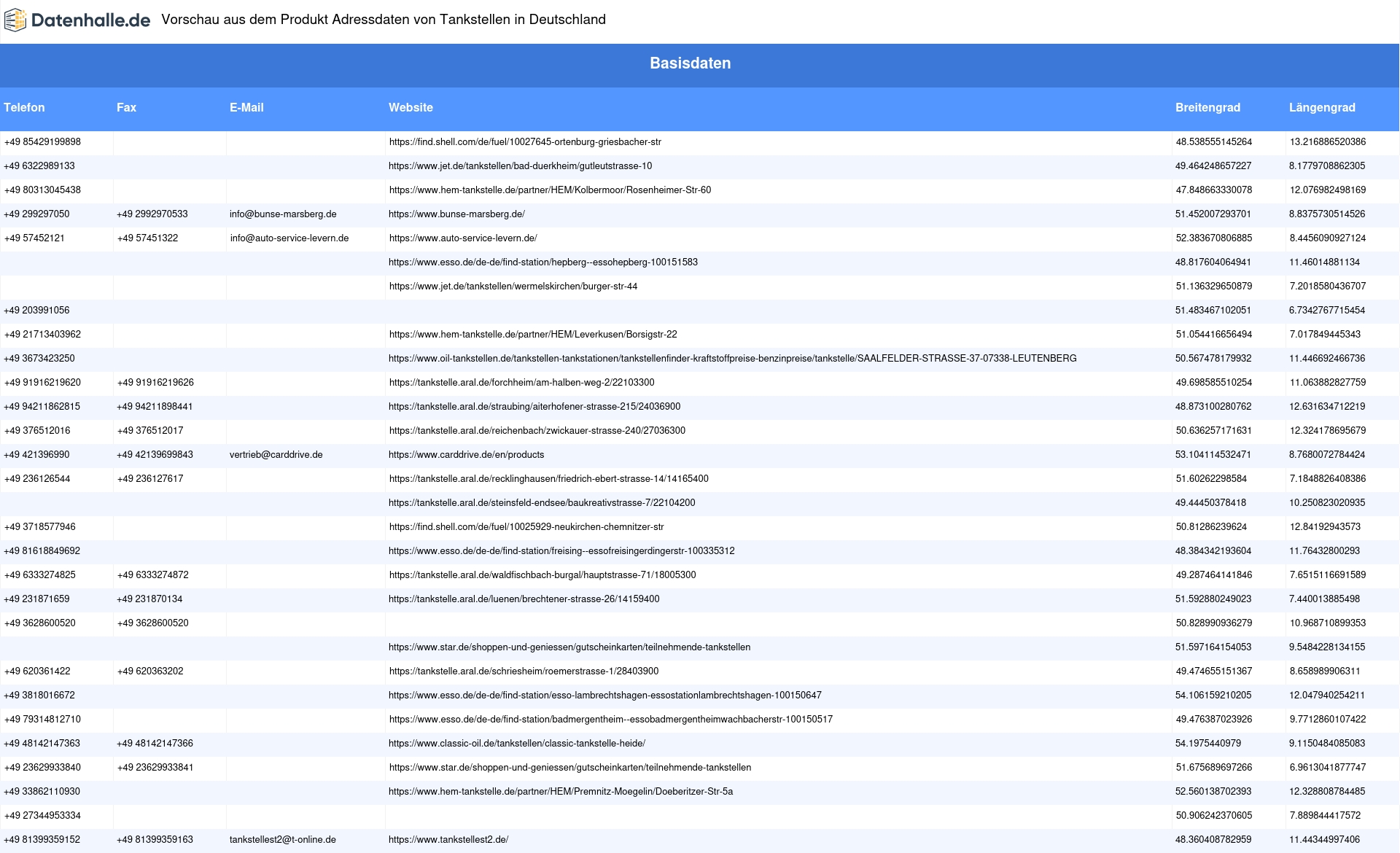The height and width of the screenshot is (853, 1400).
Task: Select the Breitengrad column header
Action: [1207, 107]
